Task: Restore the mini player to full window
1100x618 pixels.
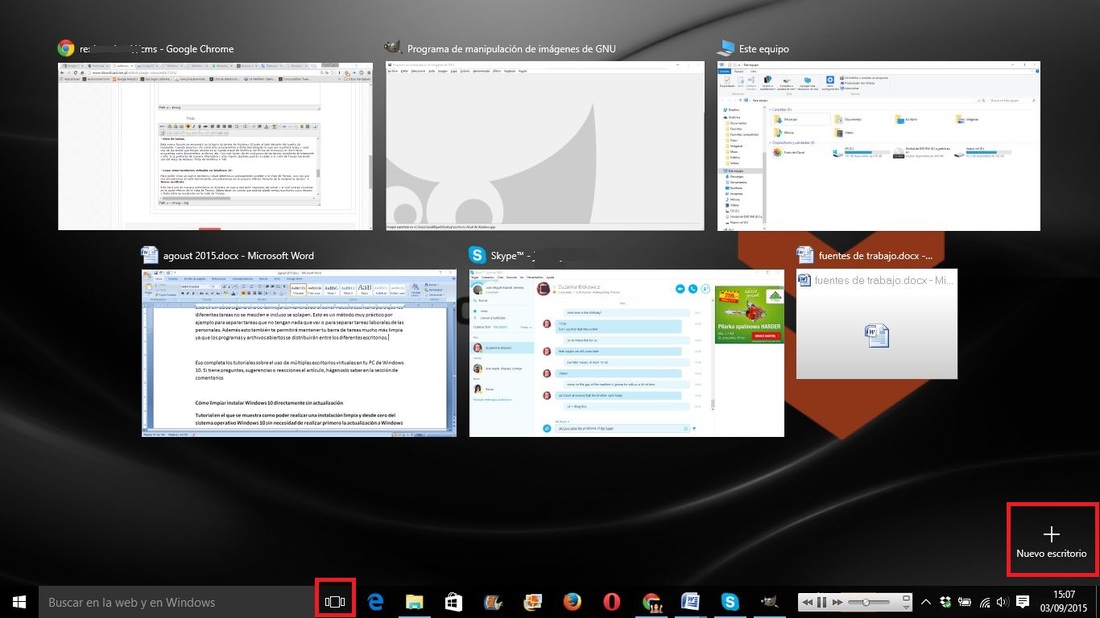Action: click(906, 598)
